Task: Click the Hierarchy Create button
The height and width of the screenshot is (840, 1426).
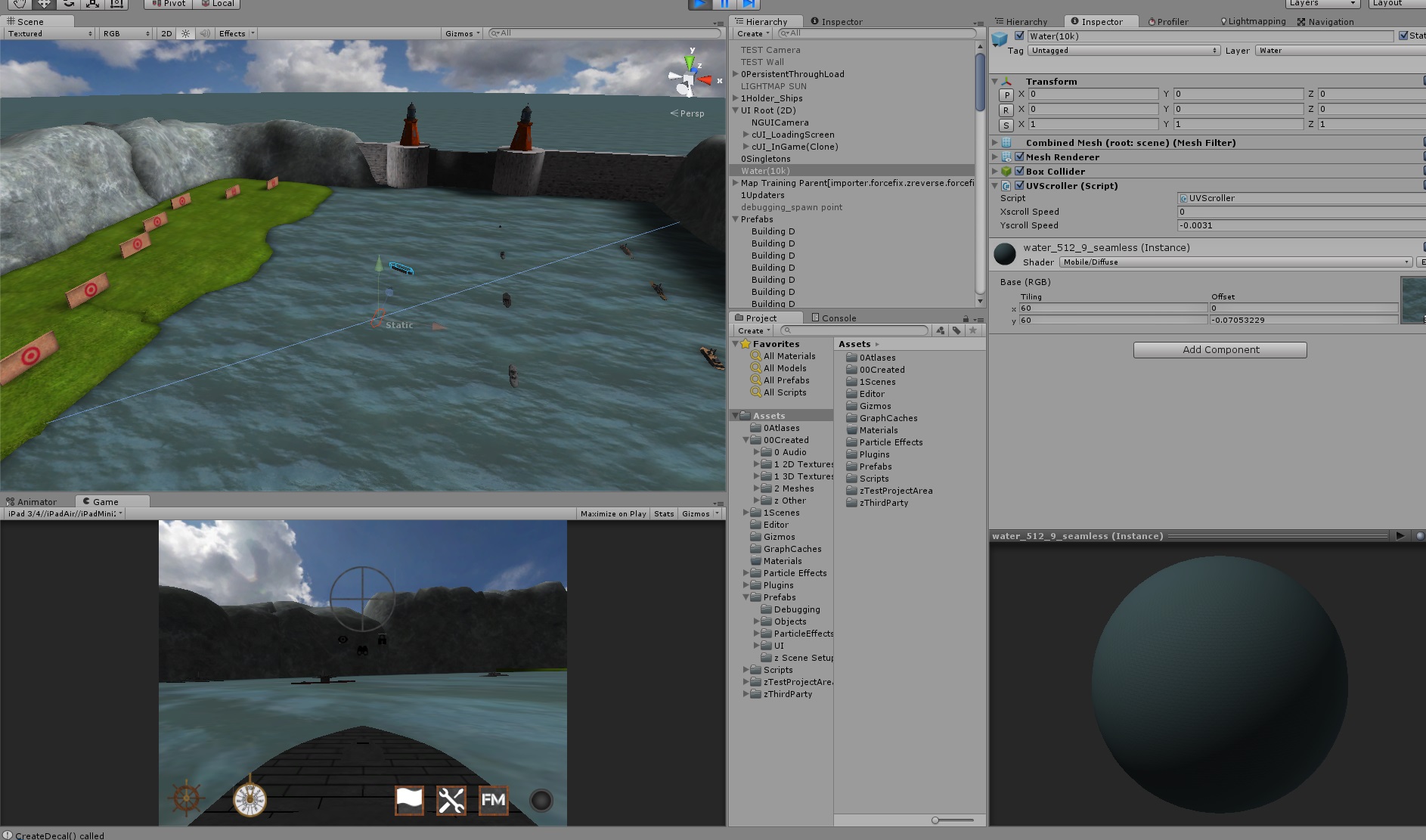Action: click(x=753, y=33)
